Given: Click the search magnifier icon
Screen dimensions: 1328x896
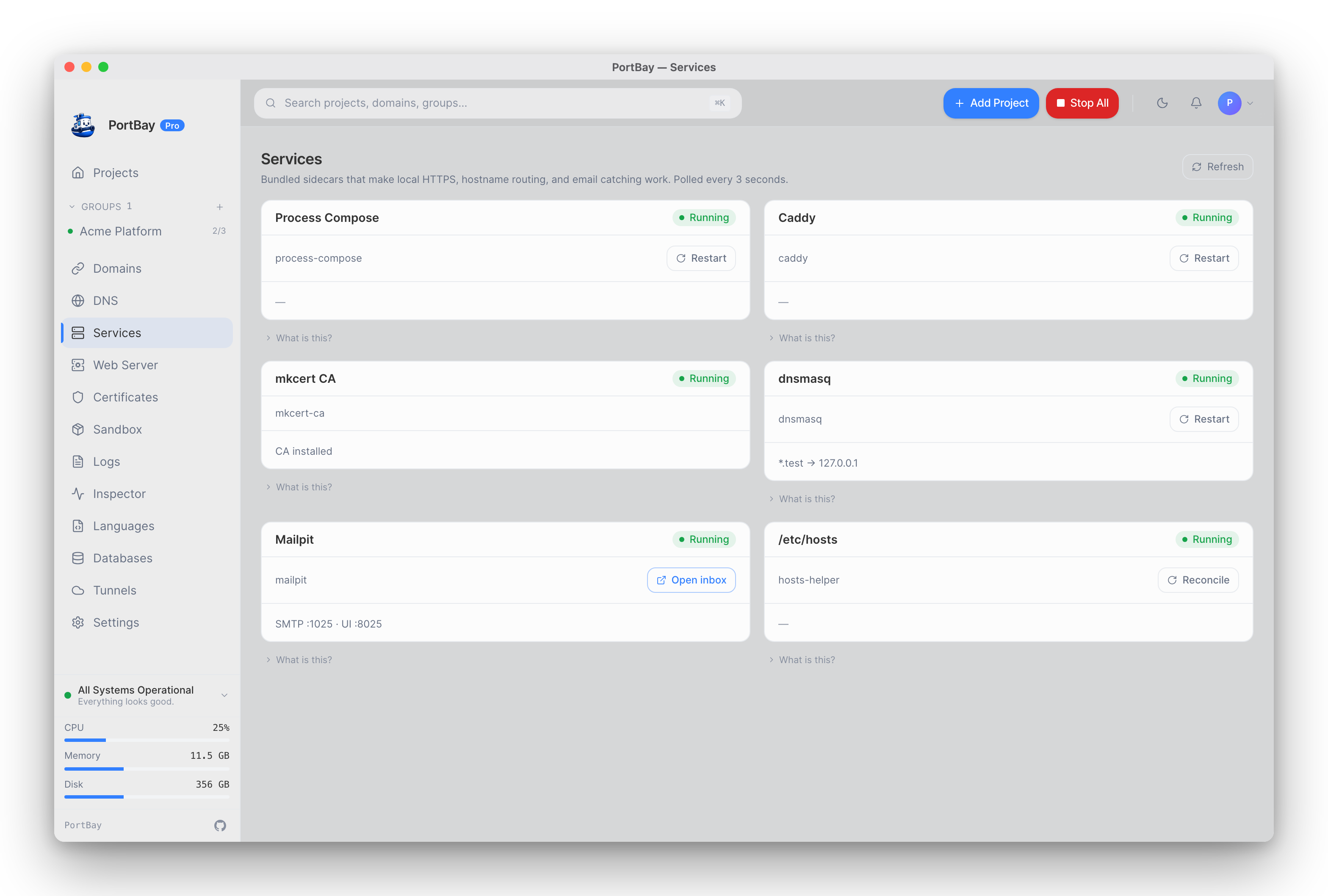Looking at the screenshot, I should [271, 103].
